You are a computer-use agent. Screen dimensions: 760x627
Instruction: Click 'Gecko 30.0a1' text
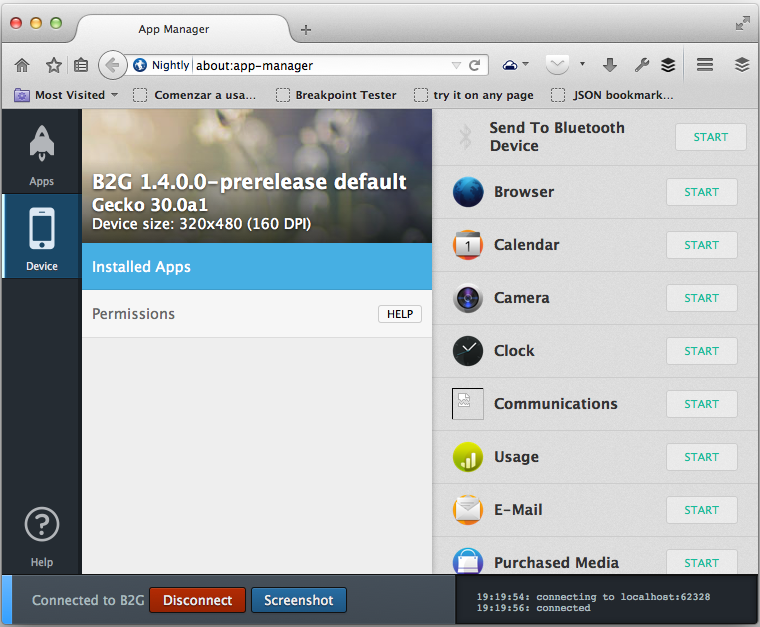[x=150, y=205]
